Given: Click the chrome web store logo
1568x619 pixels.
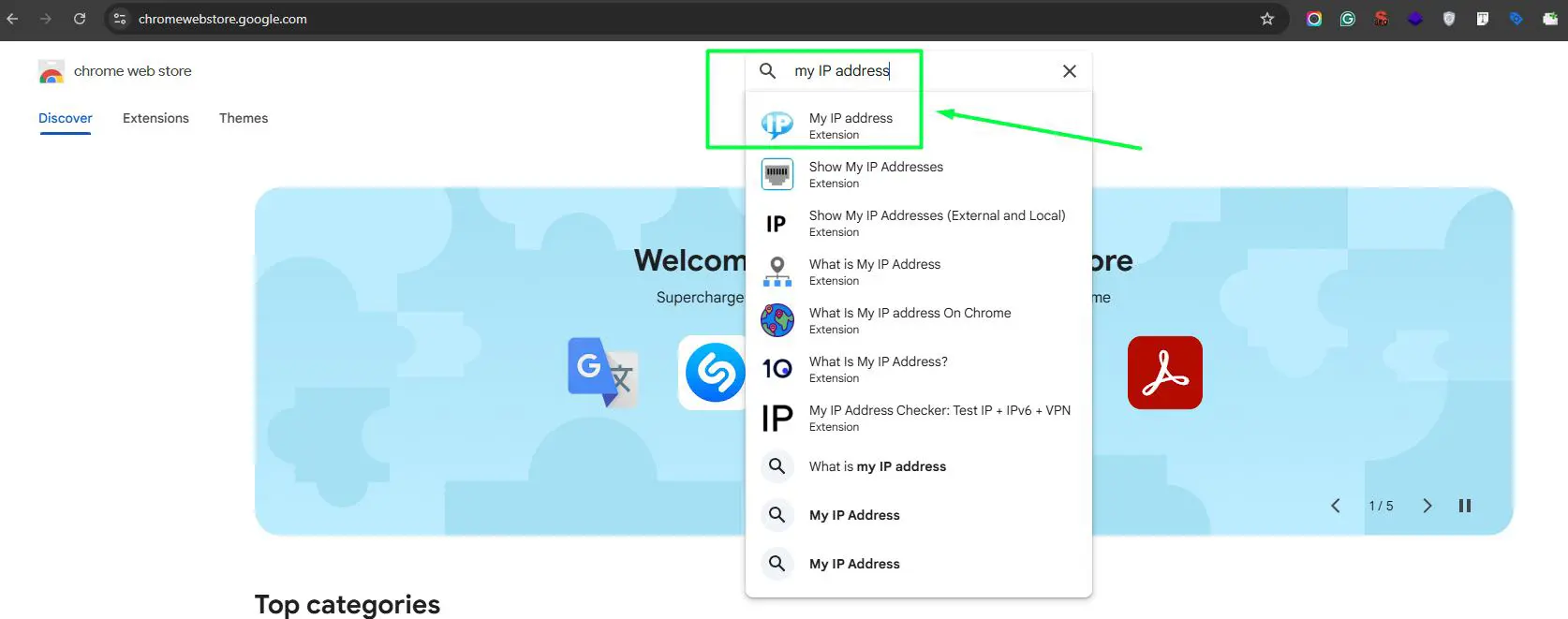Looking at the screenshot, I should coord(52,71).
